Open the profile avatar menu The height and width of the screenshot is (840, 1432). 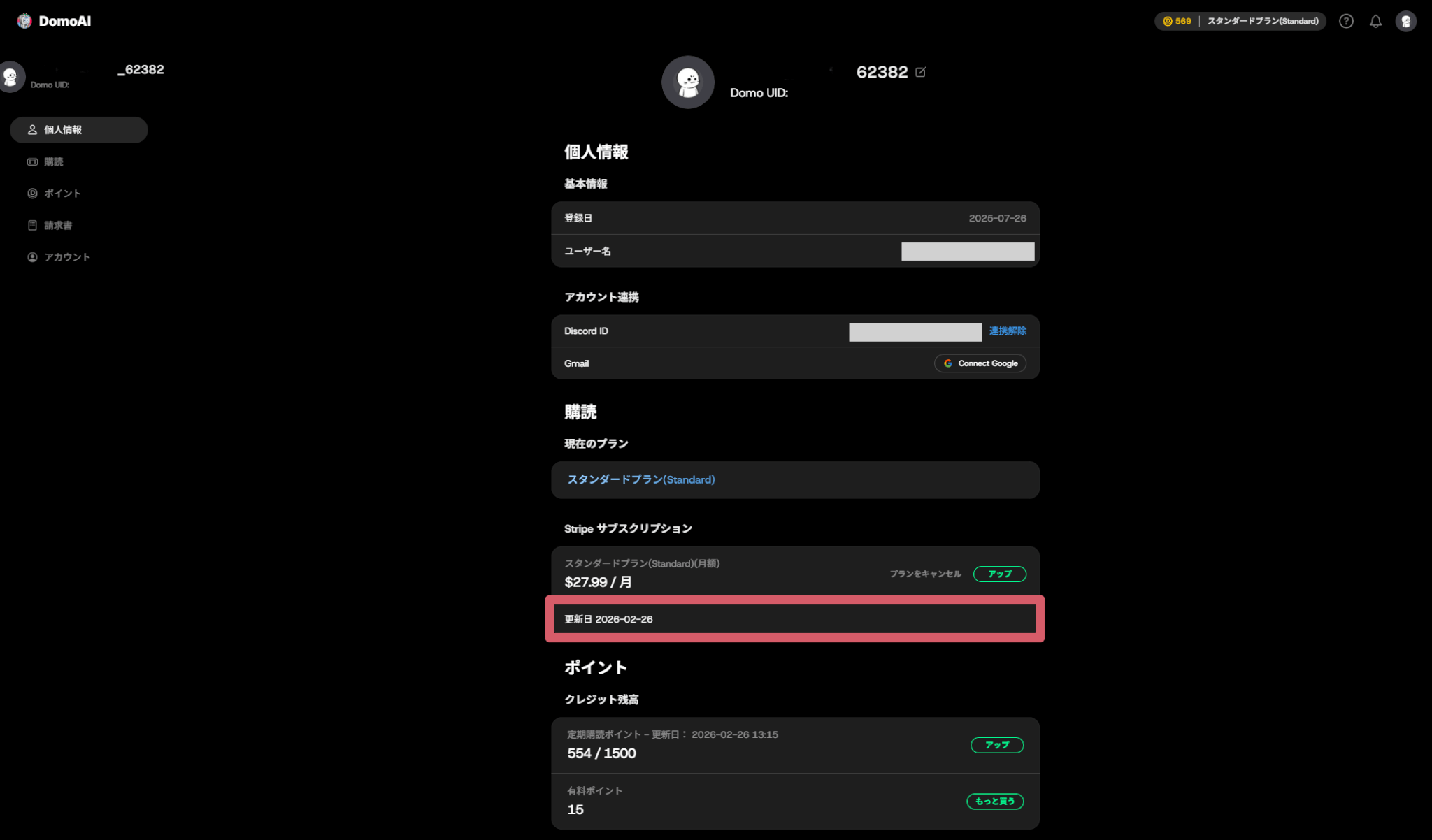[1405, 21]
